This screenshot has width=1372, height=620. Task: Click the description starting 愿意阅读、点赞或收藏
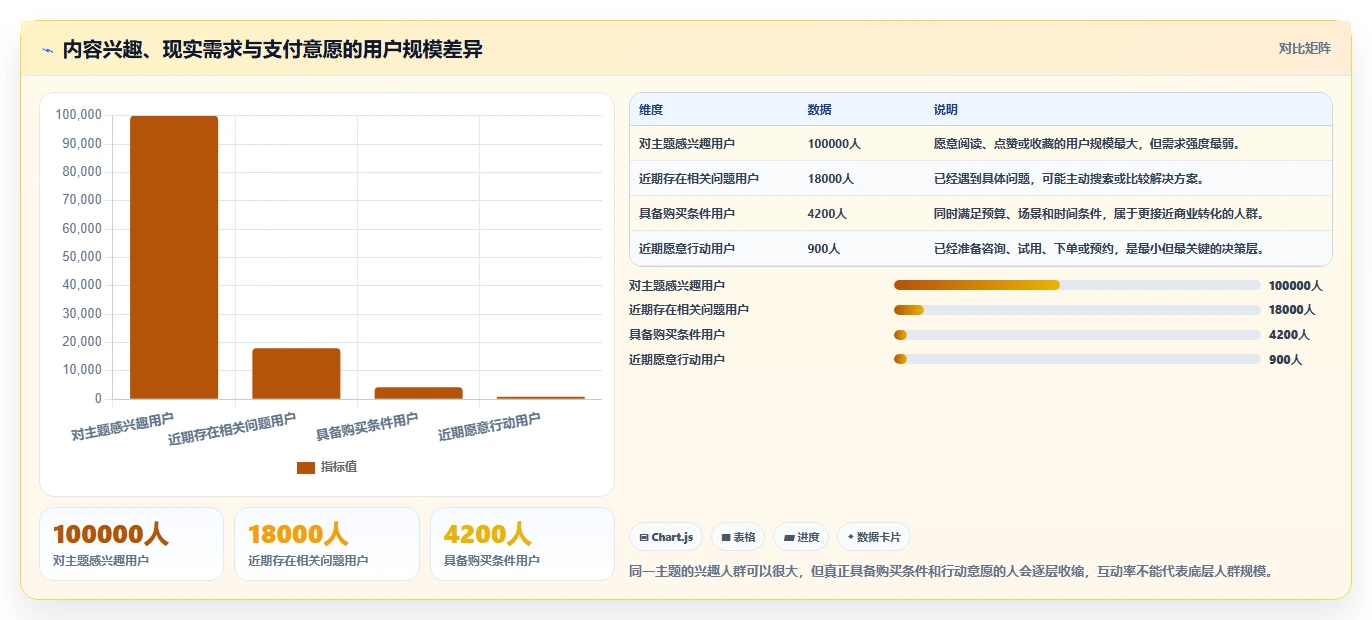coord(1087,144)
